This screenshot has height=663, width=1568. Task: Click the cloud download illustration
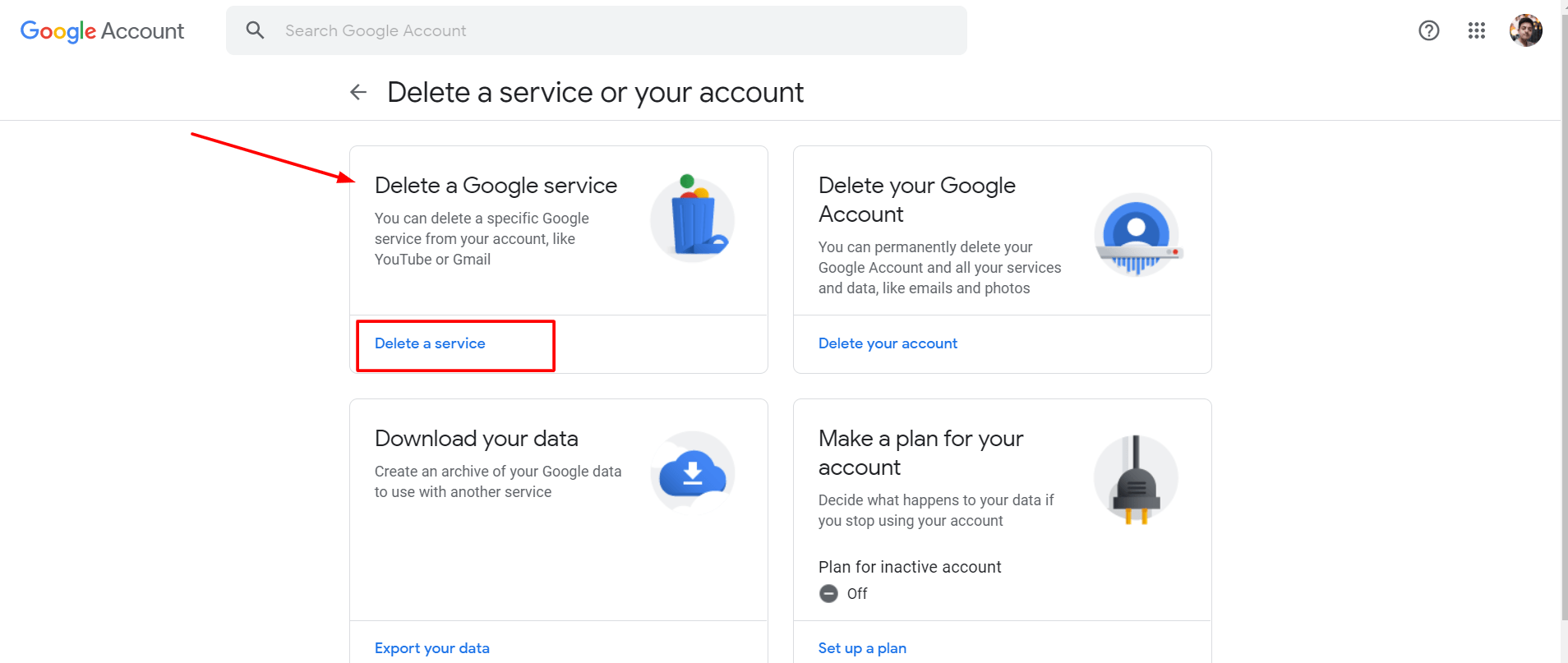coord(693,472)
